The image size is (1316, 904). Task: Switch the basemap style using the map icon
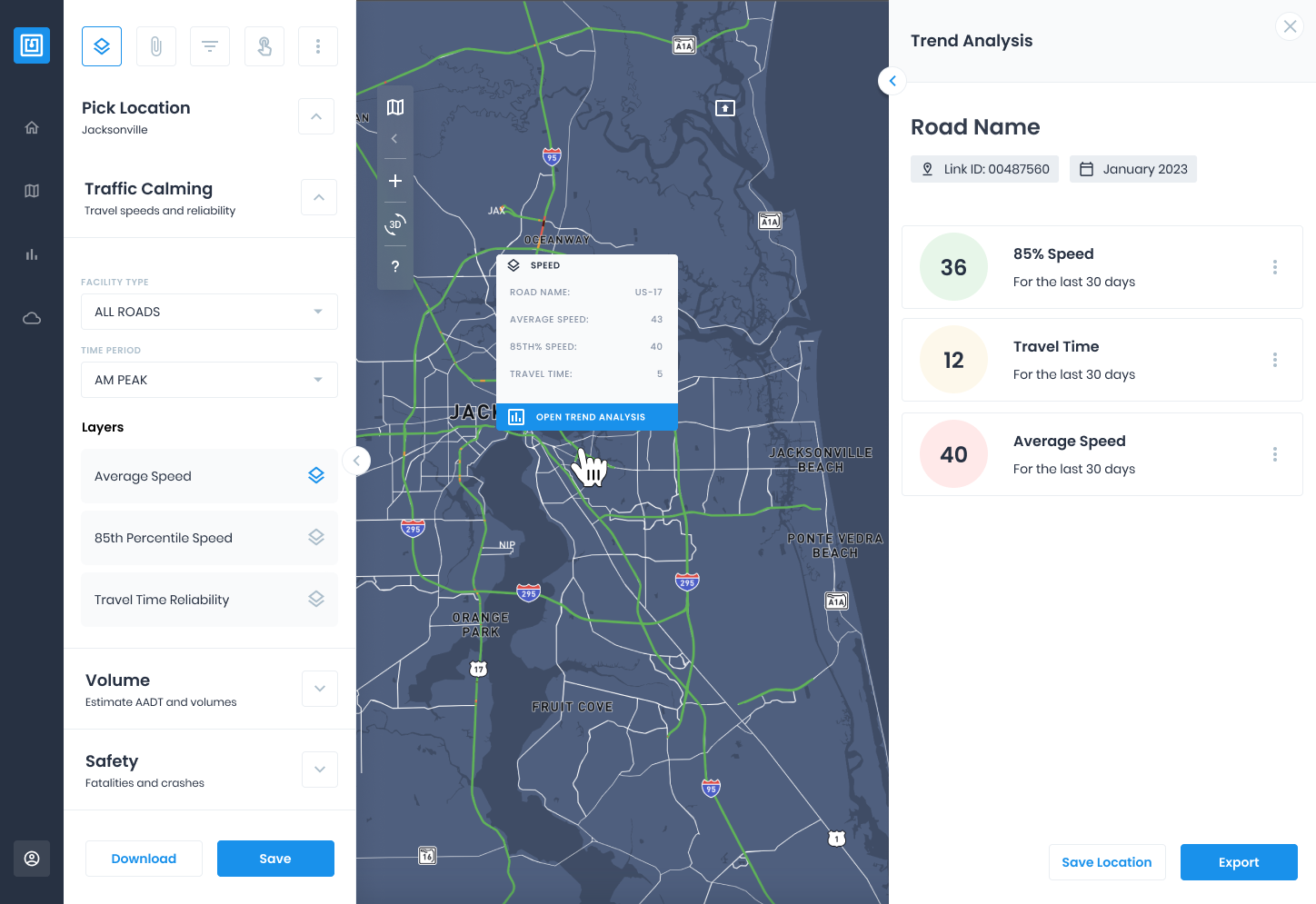(395, 106)
